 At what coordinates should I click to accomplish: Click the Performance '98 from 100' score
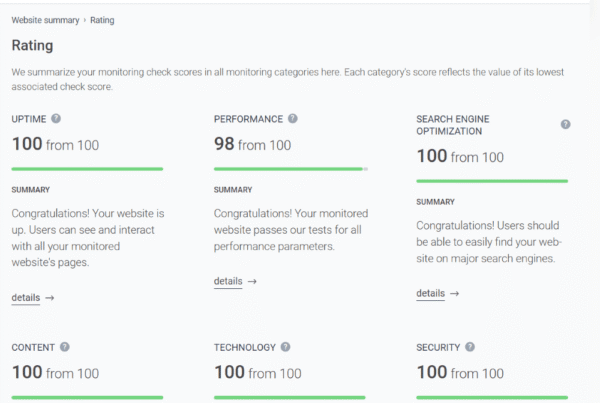click(253, 144)
